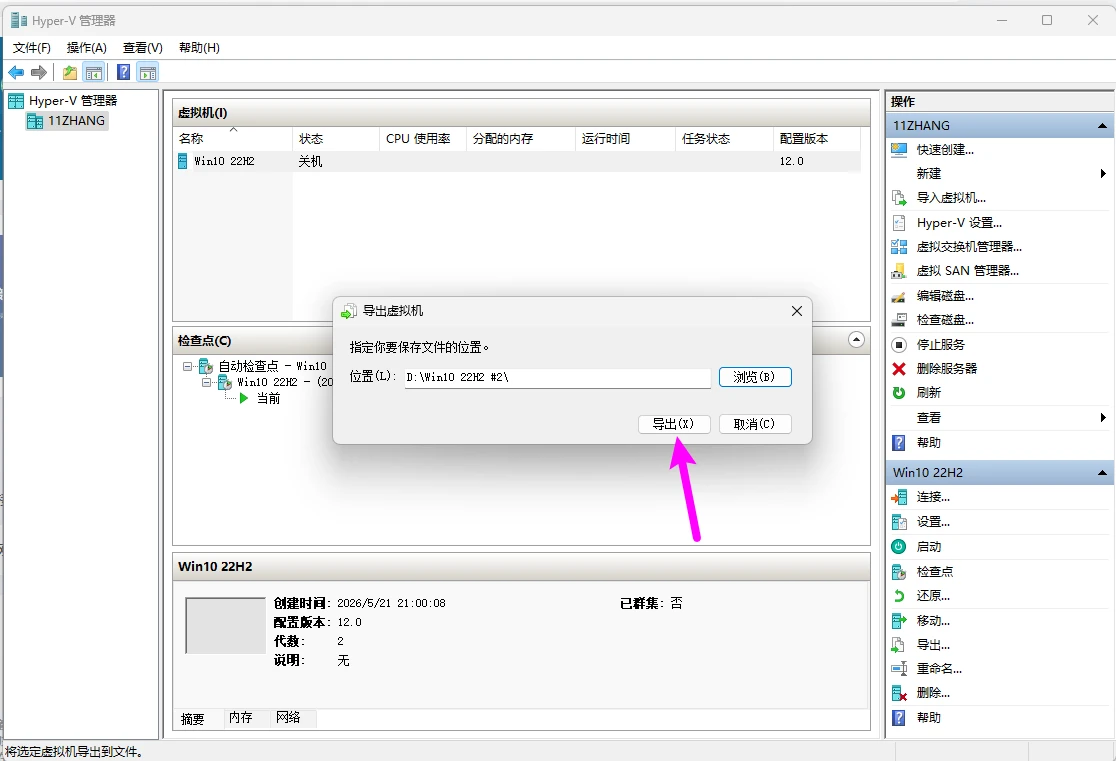The height and width of the screenshot is (761, 1116).
Task: Click the Forward arrow in the toolbar
Action: pos(39,73)
